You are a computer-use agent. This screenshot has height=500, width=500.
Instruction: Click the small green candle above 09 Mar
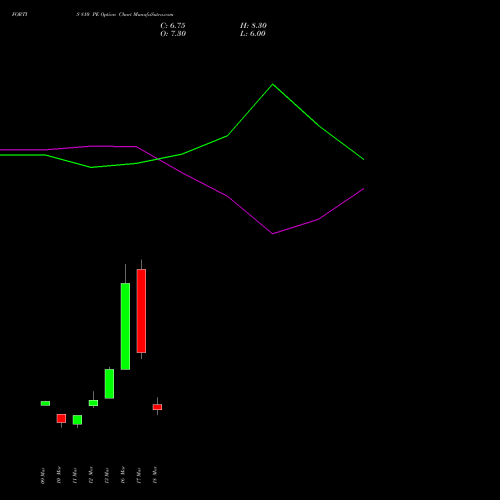click(x=45, y=403)
